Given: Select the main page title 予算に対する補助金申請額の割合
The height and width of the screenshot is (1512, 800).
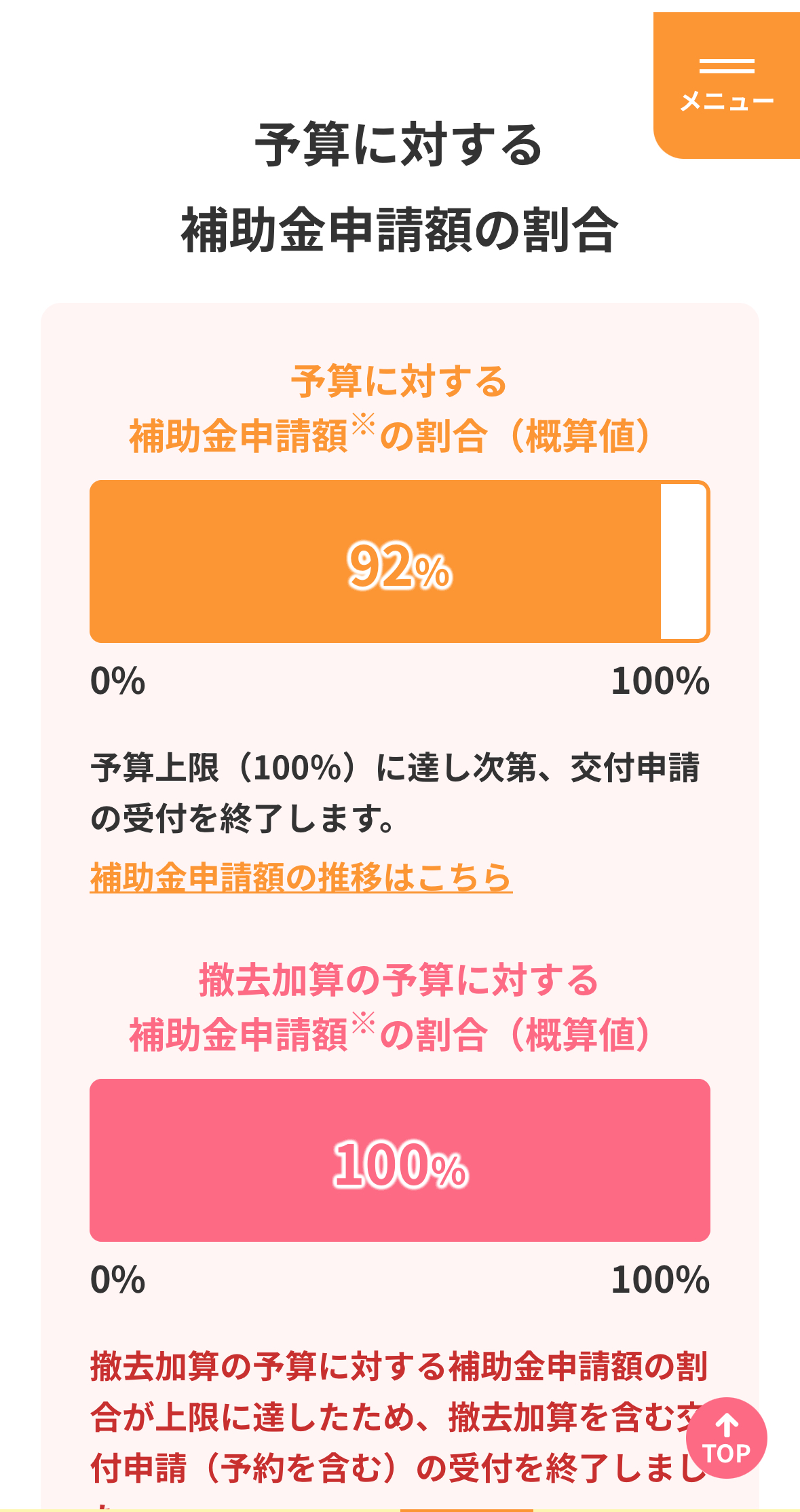Looking at the screenshot, I should 399,187.
